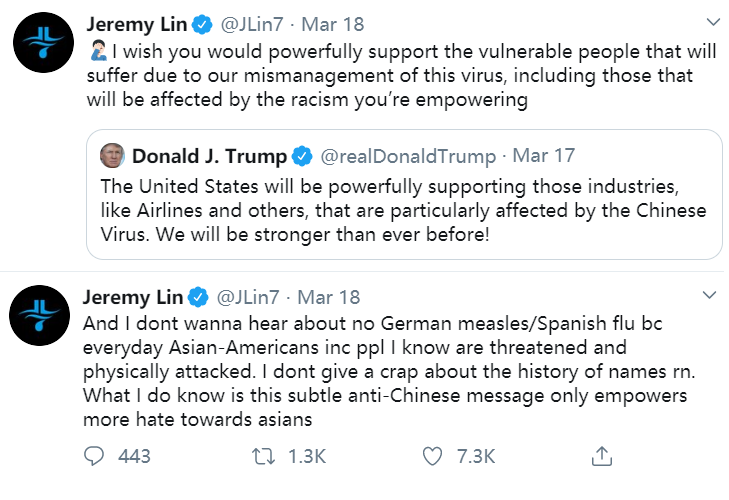The image size is (729, 500).
Task: Open Jeremy Lin's avatar on second tweet
Action: [39, 319]
